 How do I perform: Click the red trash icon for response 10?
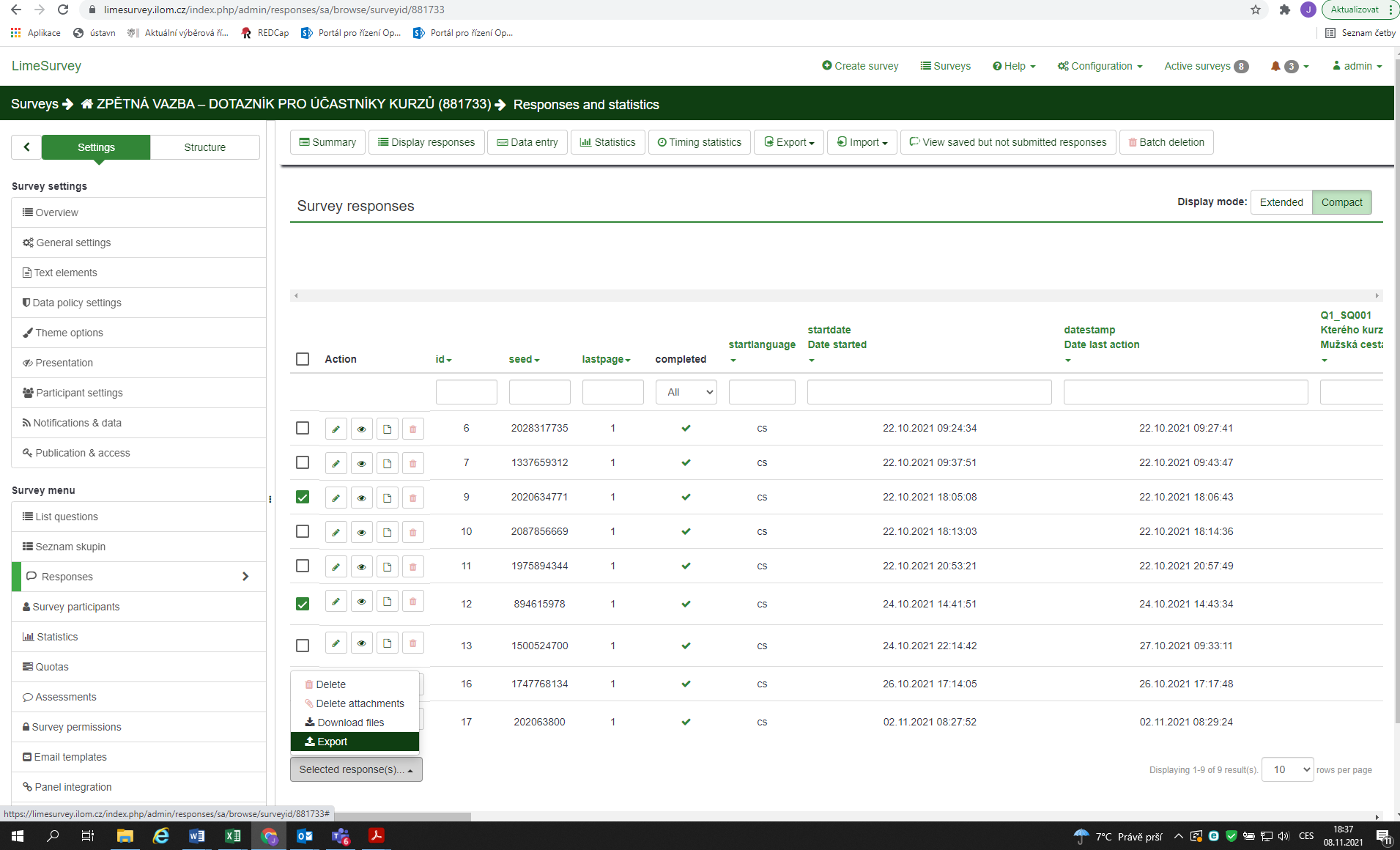(x=412, y=532)
